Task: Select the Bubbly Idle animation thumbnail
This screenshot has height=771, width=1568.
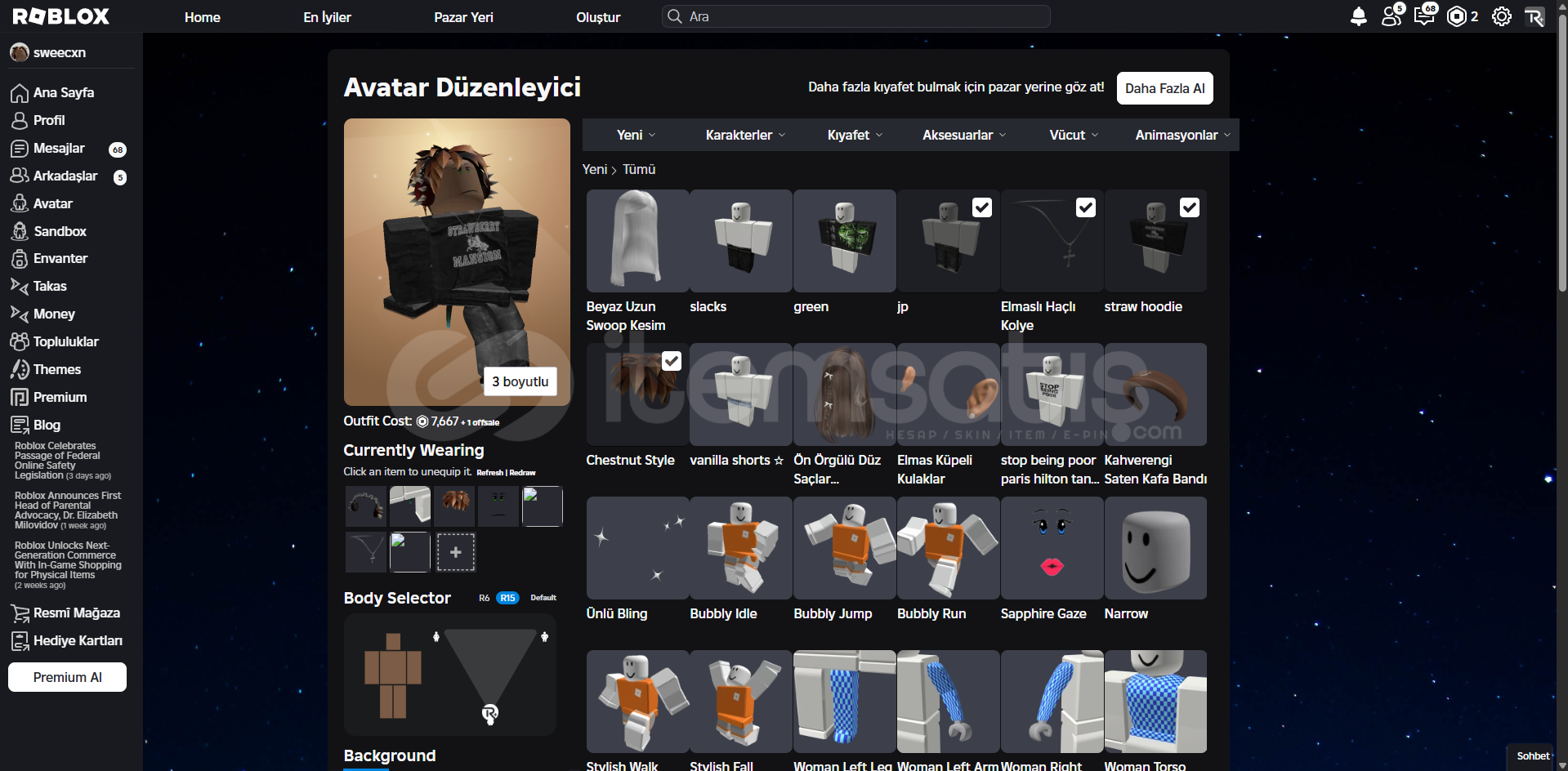Action: tap(741, 548)
